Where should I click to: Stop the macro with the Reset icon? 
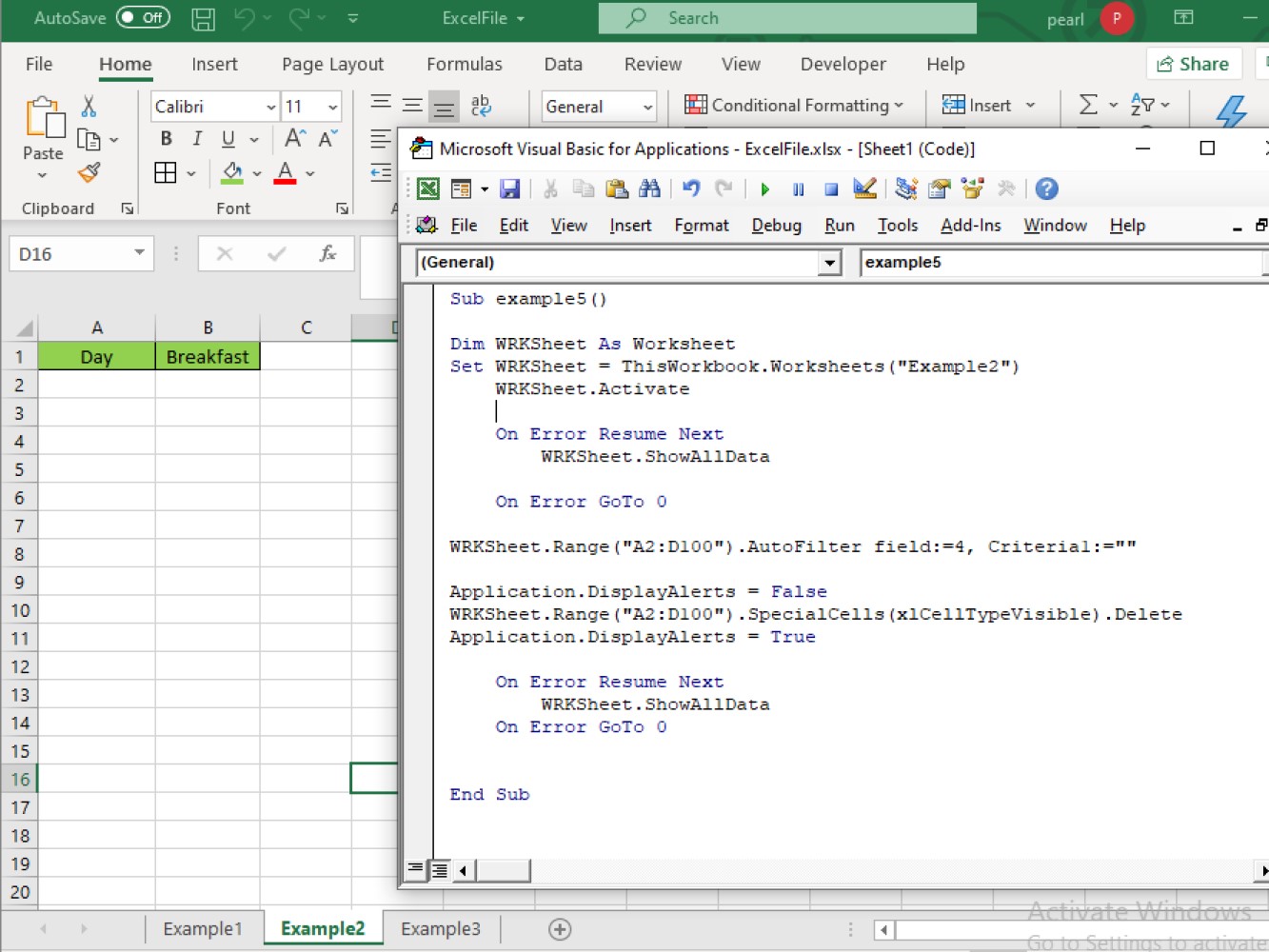click(830, 188)
